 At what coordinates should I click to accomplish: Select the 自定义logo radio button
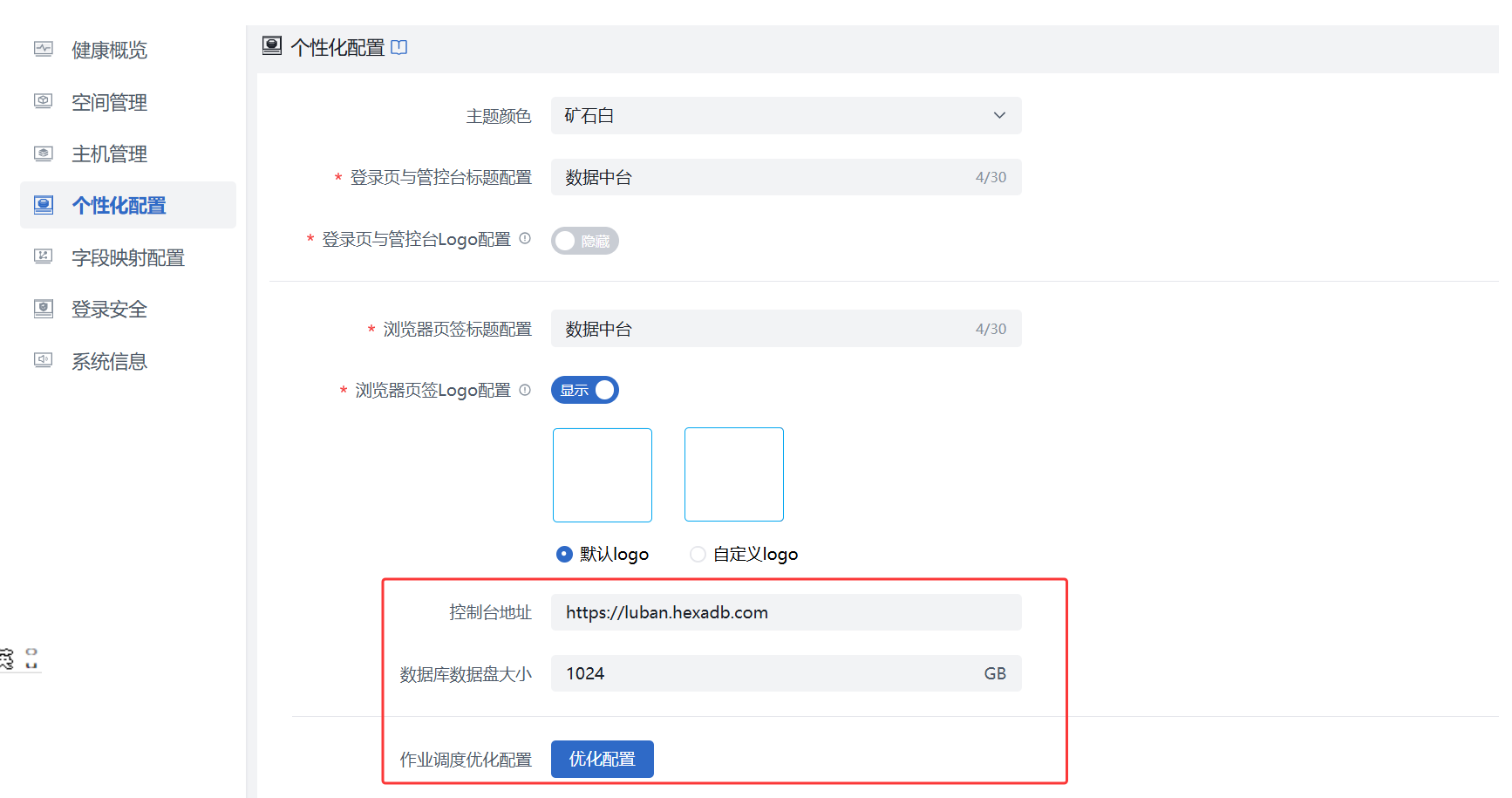point(698,554)
